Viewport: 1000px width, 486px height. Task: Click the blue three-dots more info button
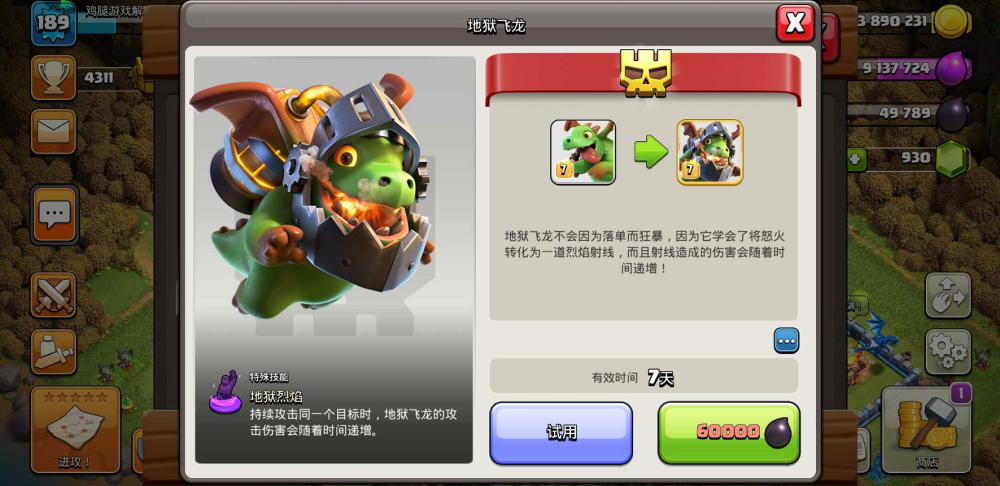pos(786,341)
